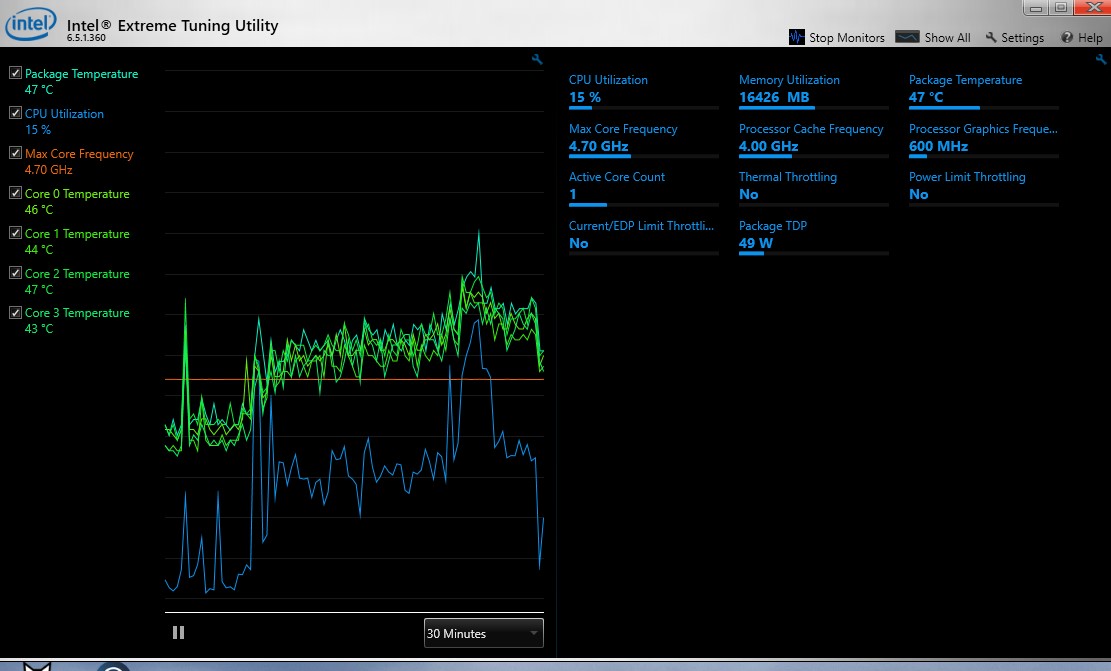
Task: Click the Intel logo
Action: click(30, 24)
